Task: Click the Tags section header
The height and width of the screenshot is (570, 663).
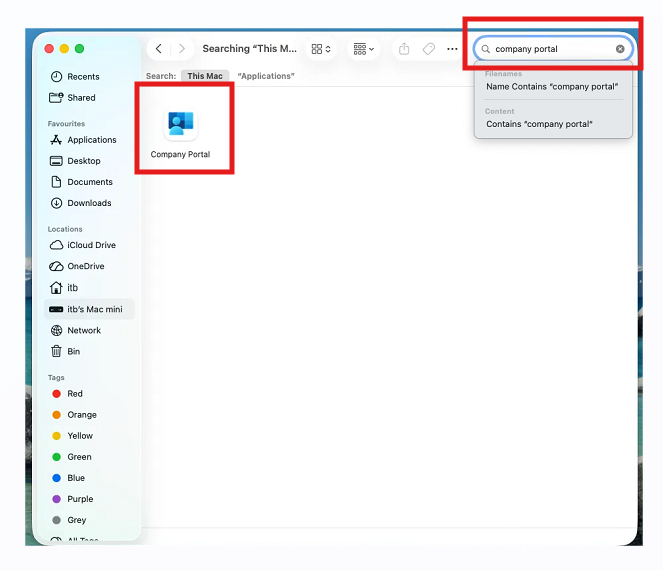Action: [56, 378]
